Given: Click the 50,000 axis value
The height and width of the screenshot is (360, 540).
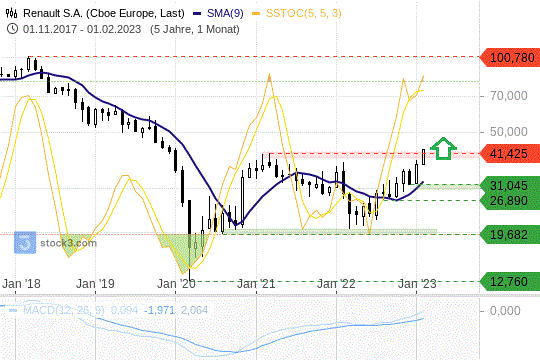Looking at the screenshot, I should (508, 132).
